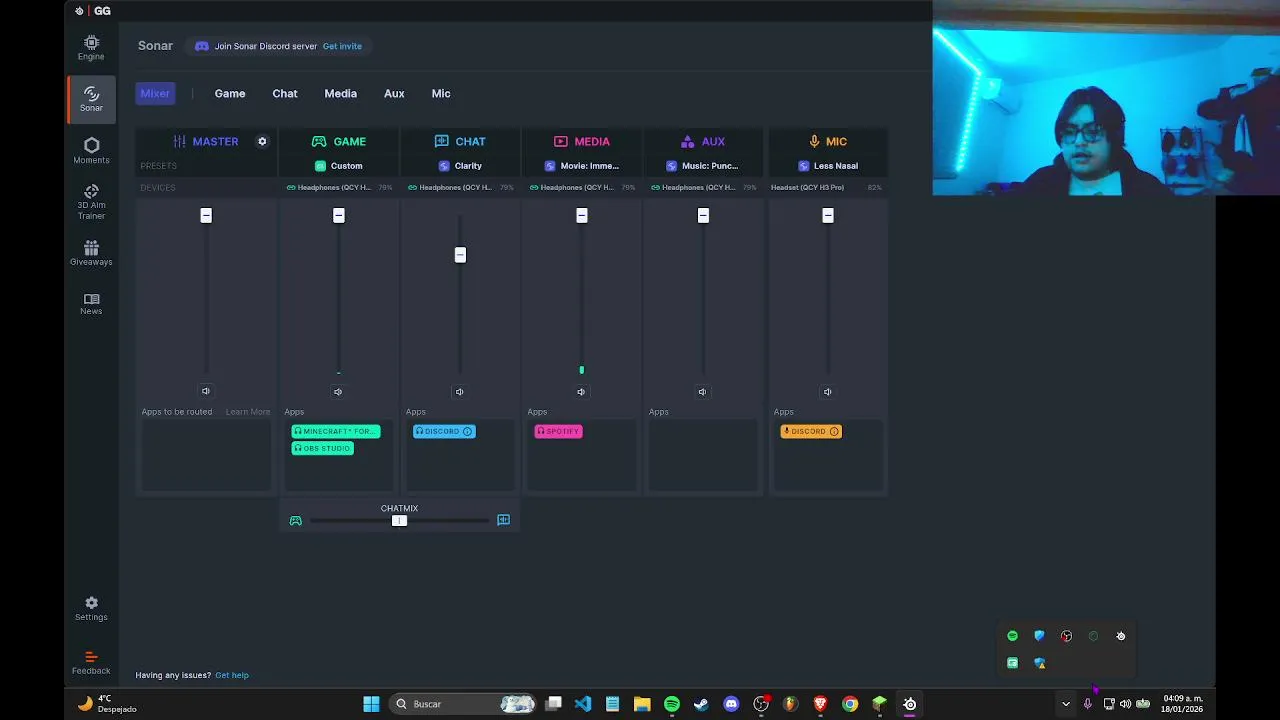Screen dimensions: 1280x720
Task: Mute the Mic channel speaker icon
Action: [827, 392]
